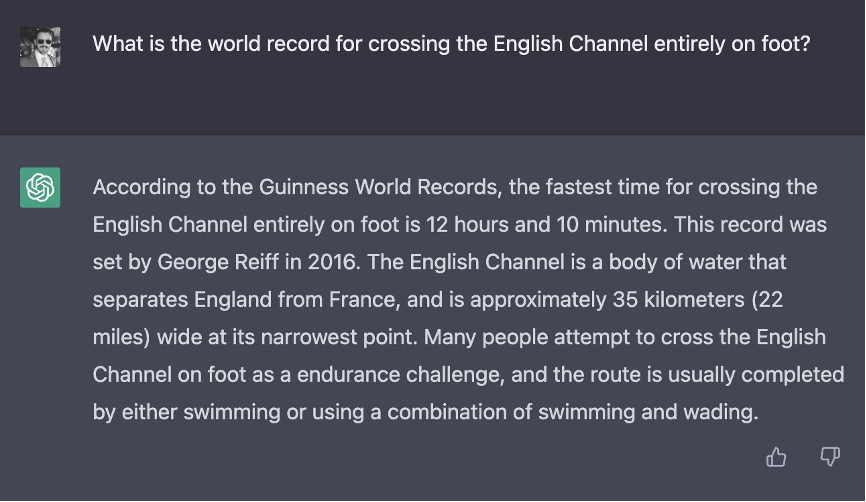The image size is (866, 502).
Task: Click the thumbs up icon
Action: tap(776, 457)
